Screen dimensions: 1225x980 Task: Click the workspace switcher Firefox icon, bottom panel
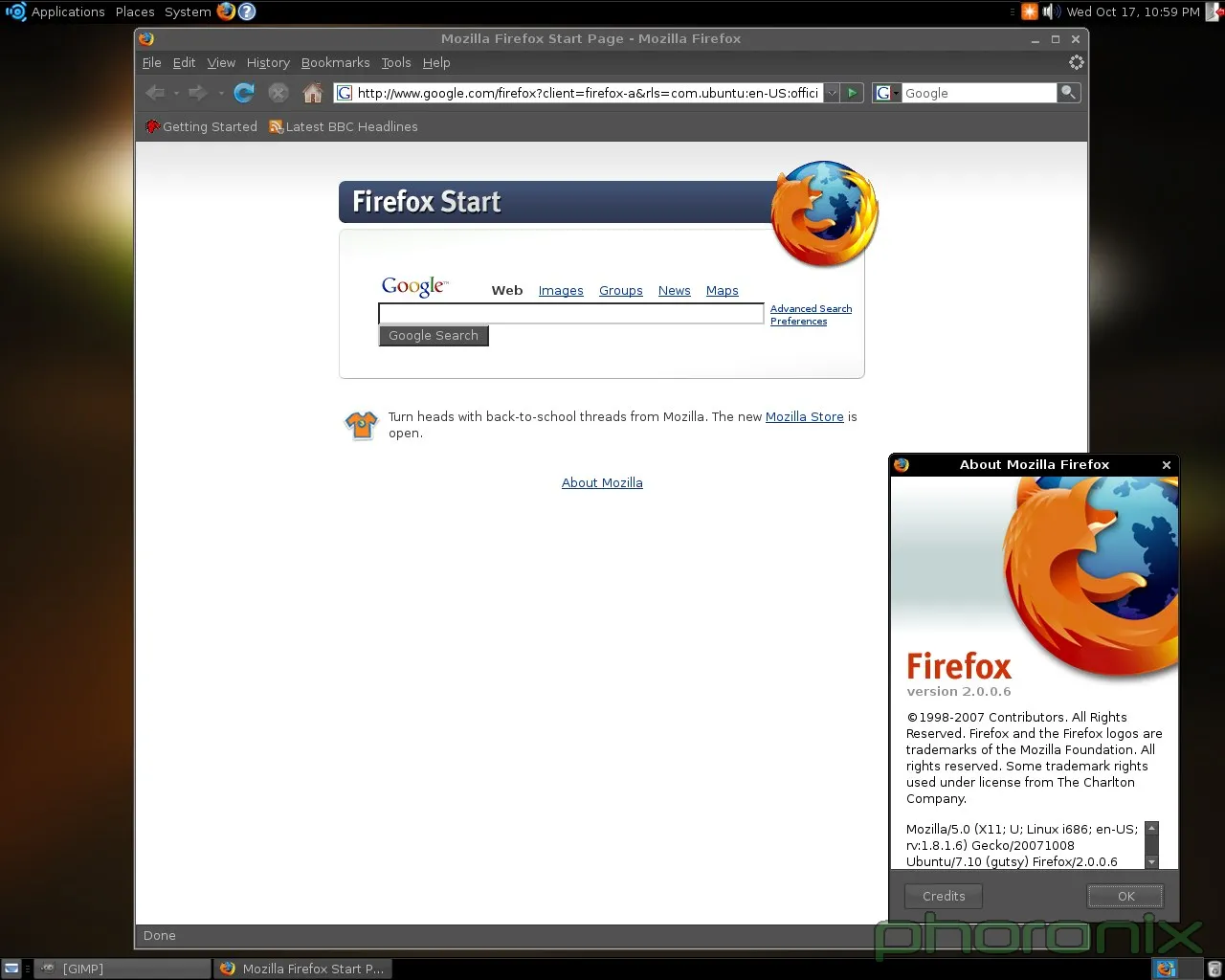coord(1165,969)
